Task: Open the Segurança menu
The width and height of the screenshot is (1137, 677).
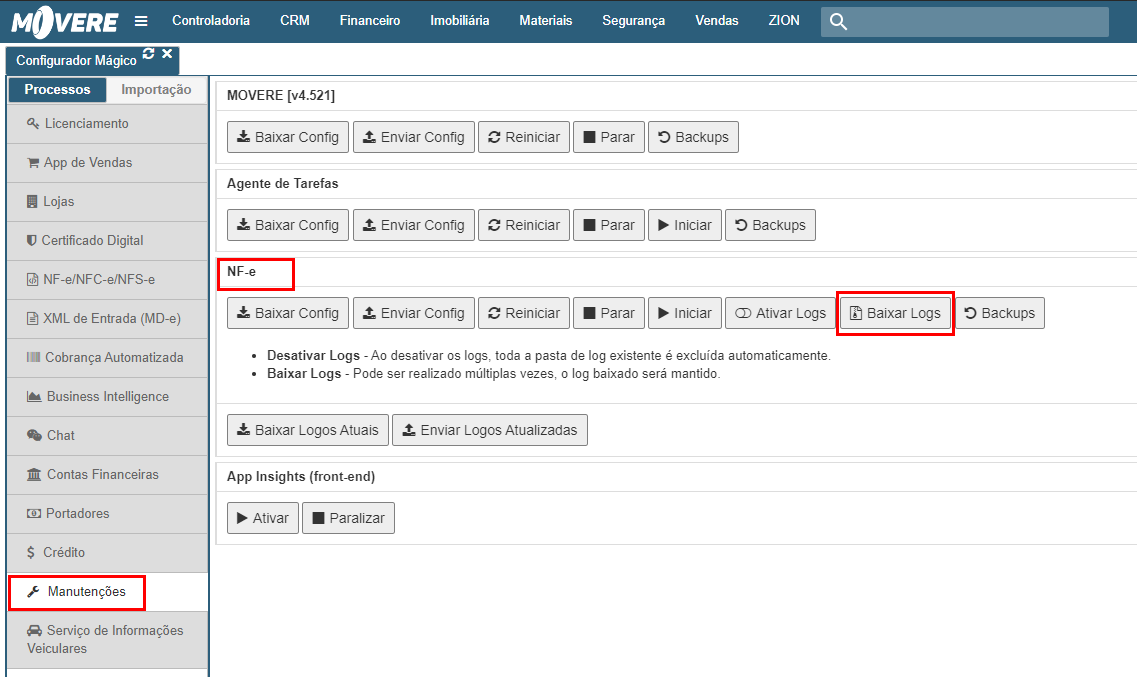Action: click(634, 20)
